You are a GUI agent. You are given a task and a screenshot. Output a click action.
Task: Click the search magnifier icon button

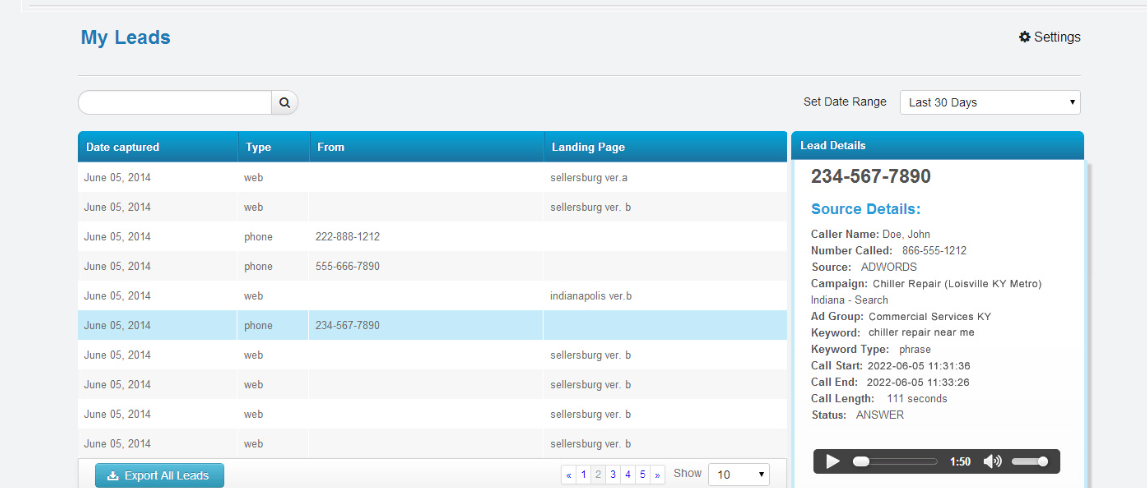click(x=285, y=103)
